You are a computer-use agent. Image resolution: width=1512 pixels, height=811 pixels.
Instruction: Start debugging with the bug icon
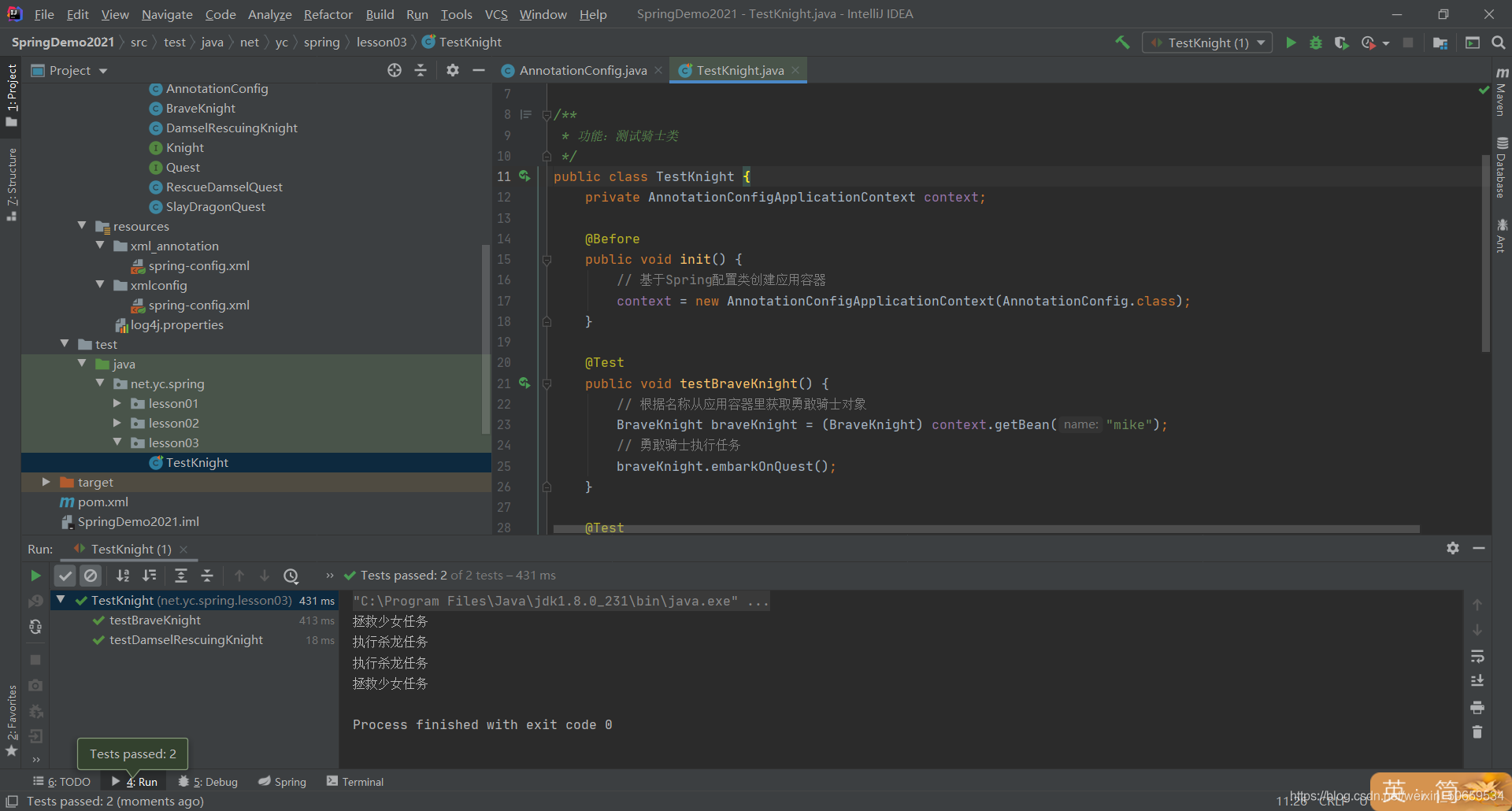tap(1316, 43)
